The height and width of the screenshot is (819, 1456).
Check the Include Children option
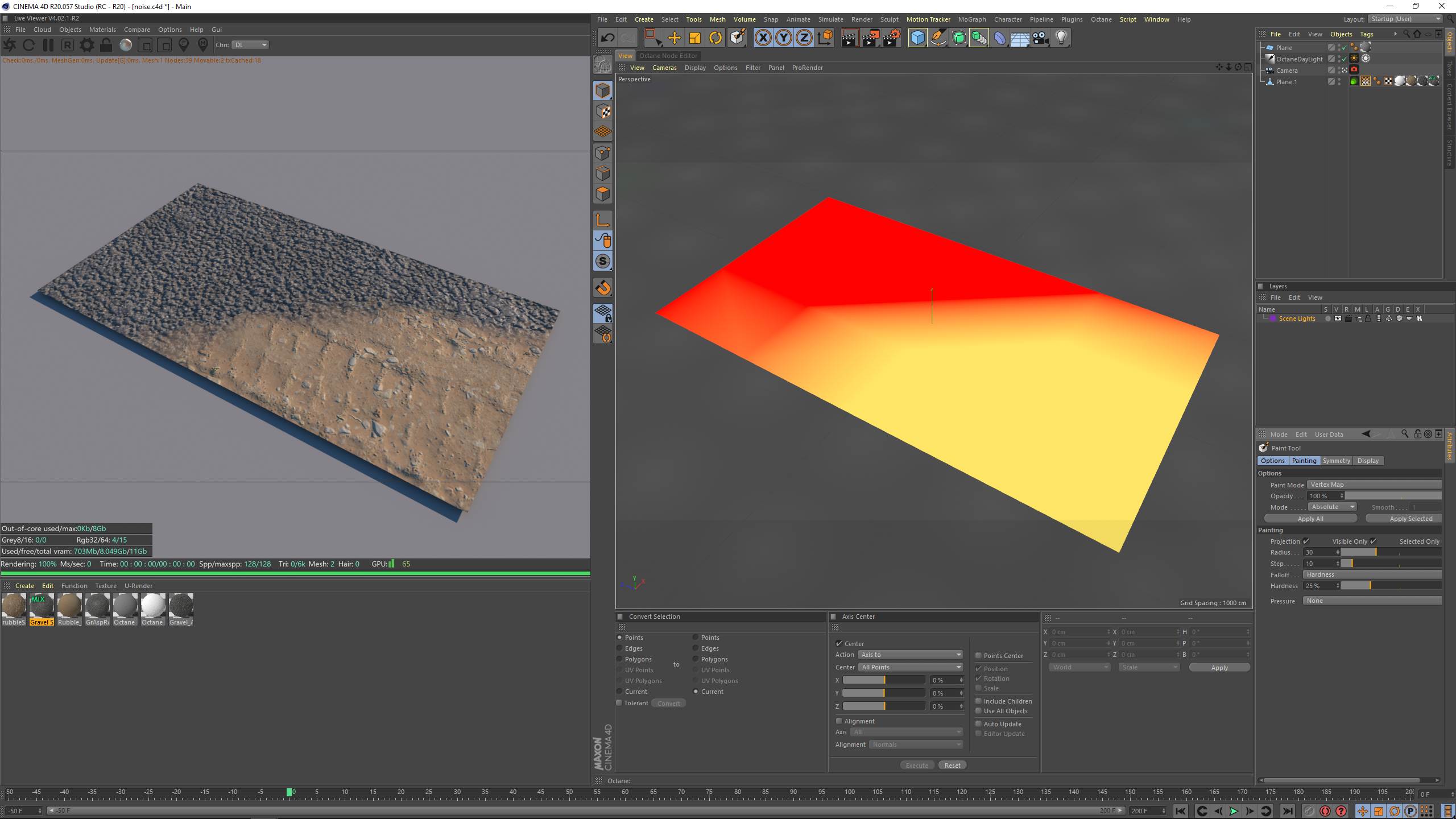tap(979, 701)
